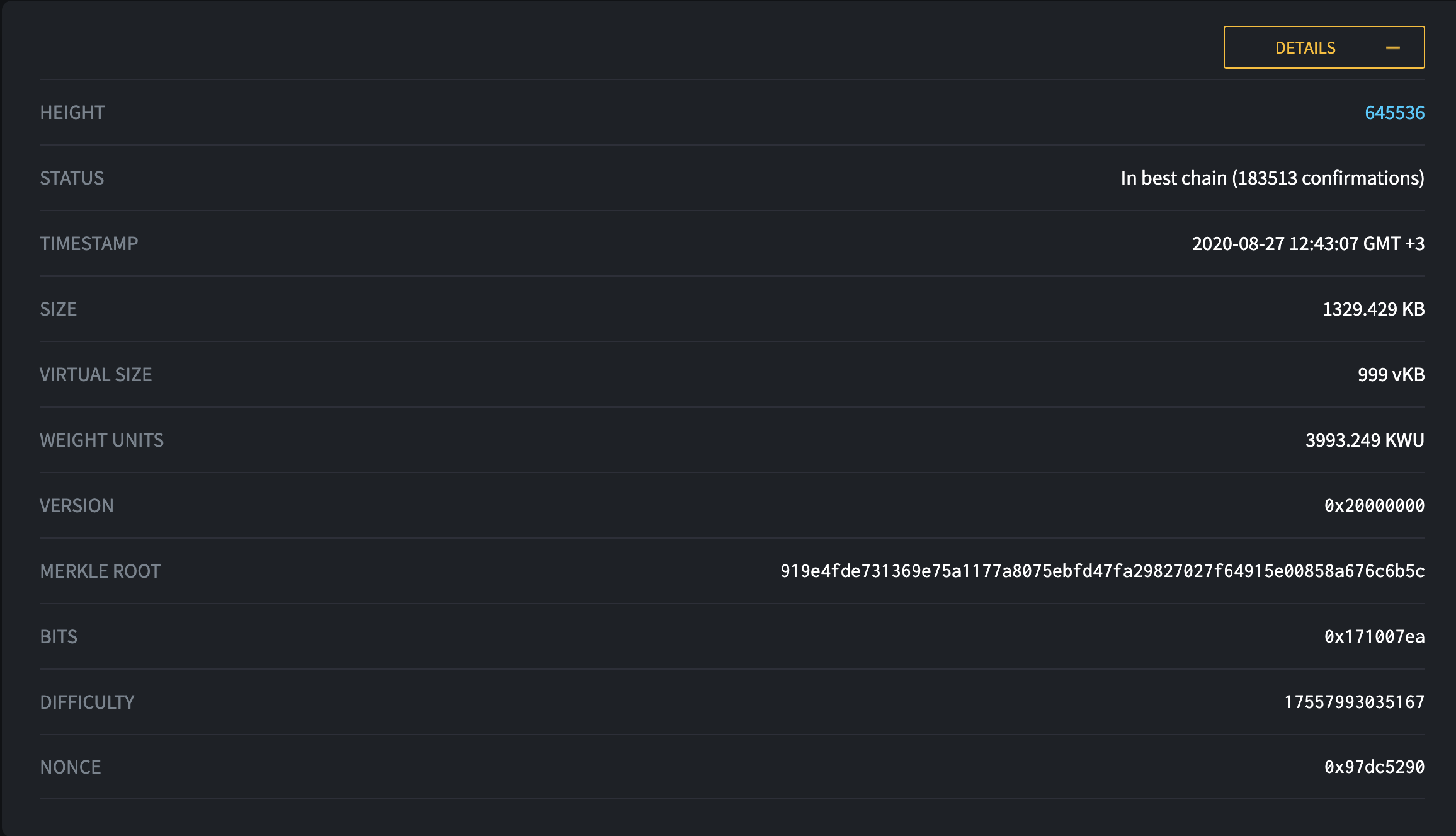
Task: Select the bits value 0x171007ea
Action: click(1374, 637)
